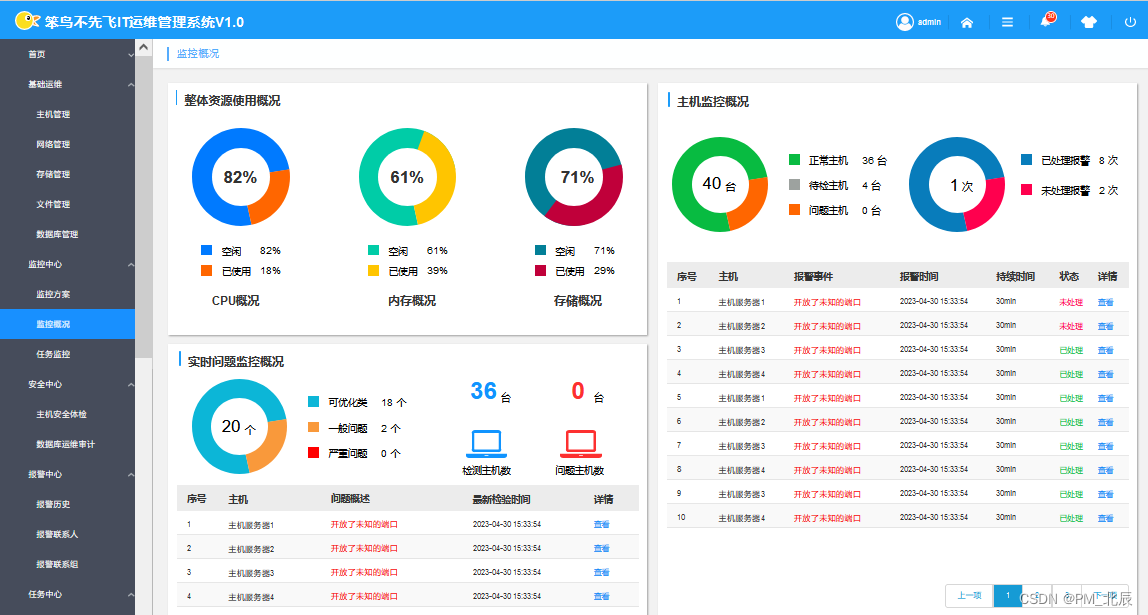1148x615 pixels.
Task: Toggle the hamburger menu icon in header
Action: (1007, 23)
